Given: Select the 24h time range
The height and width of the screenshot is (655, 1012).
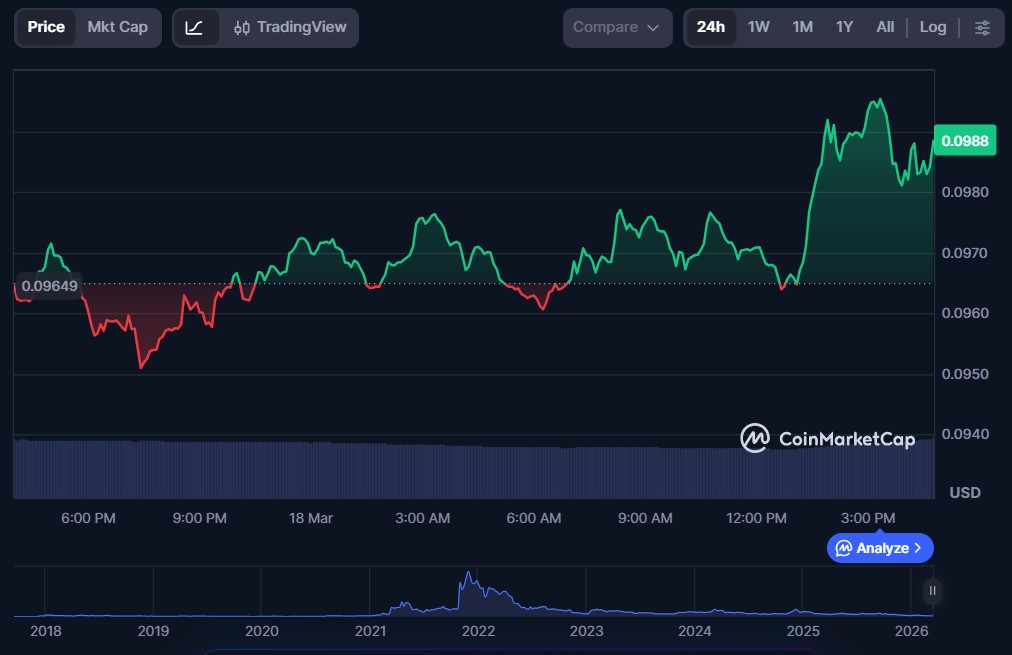Looking at the screenshot, I should 710,28.
